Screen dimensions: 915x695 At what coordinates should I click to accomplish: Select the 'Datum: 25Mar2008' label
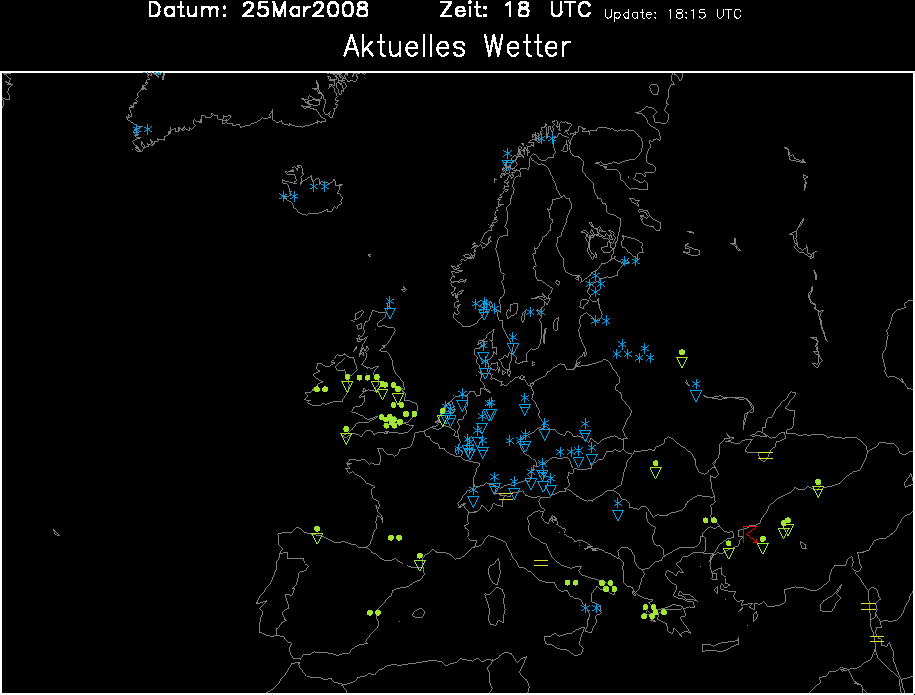pos(258,10)
